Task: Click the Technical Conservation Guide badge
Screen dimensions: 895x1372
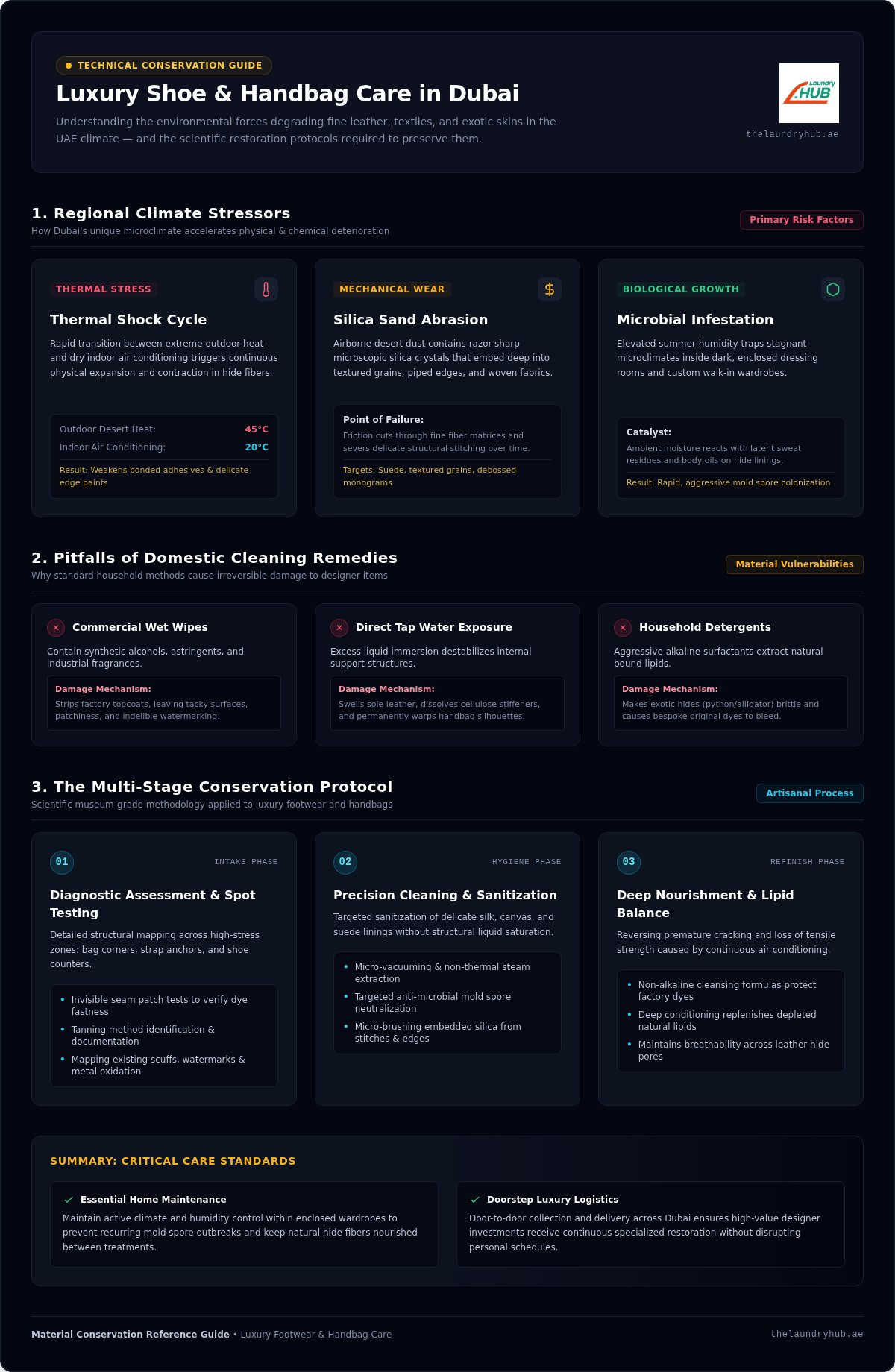Action: click(x=164, y=66)
